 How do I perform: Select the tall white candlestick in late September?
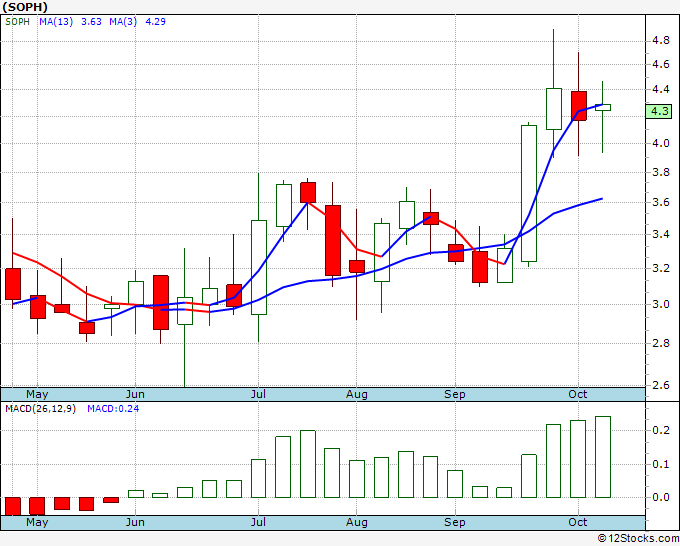coord(529,193)
